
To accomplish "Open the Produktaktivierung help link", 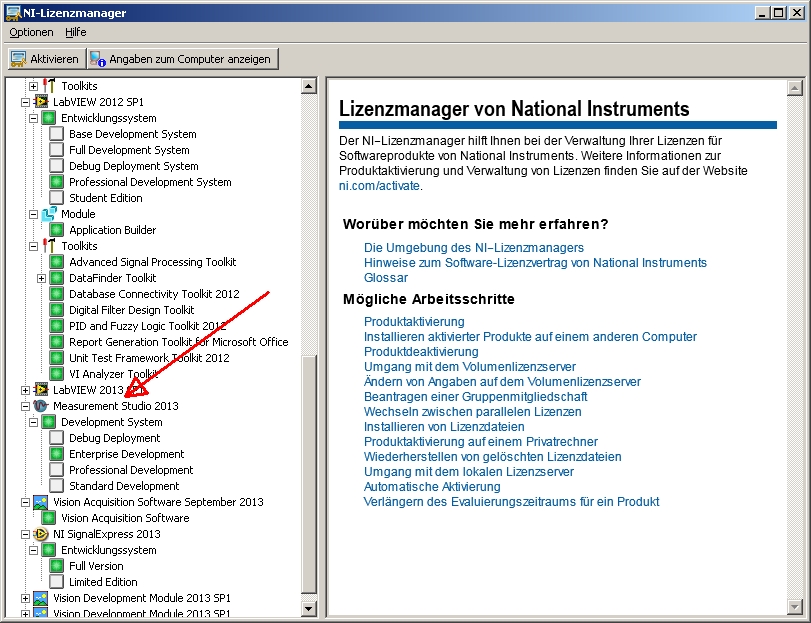I will 414,322.
